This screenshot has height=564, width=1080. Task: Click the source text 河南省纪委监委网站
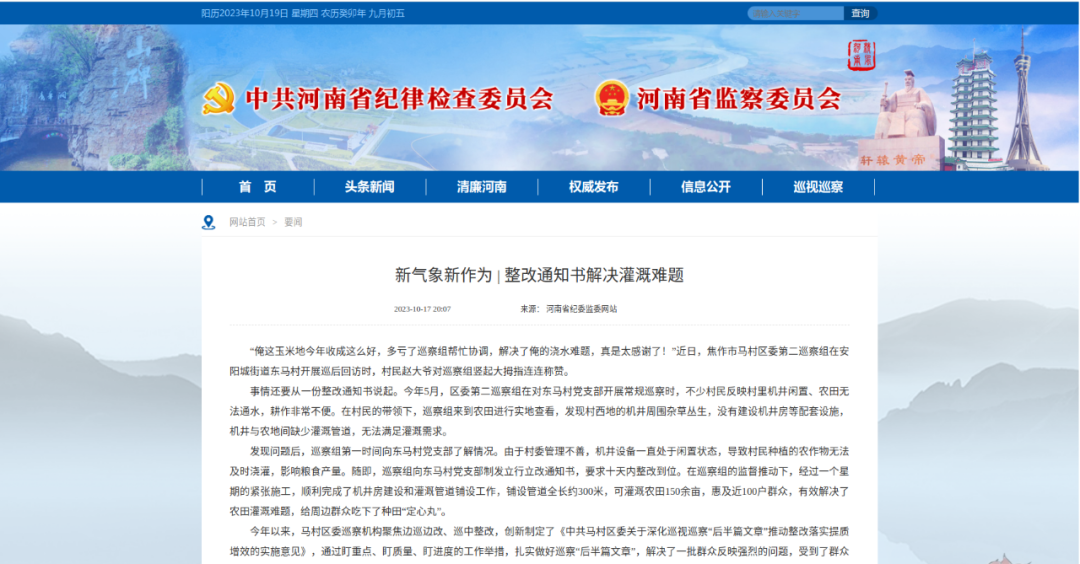[581, 309]
